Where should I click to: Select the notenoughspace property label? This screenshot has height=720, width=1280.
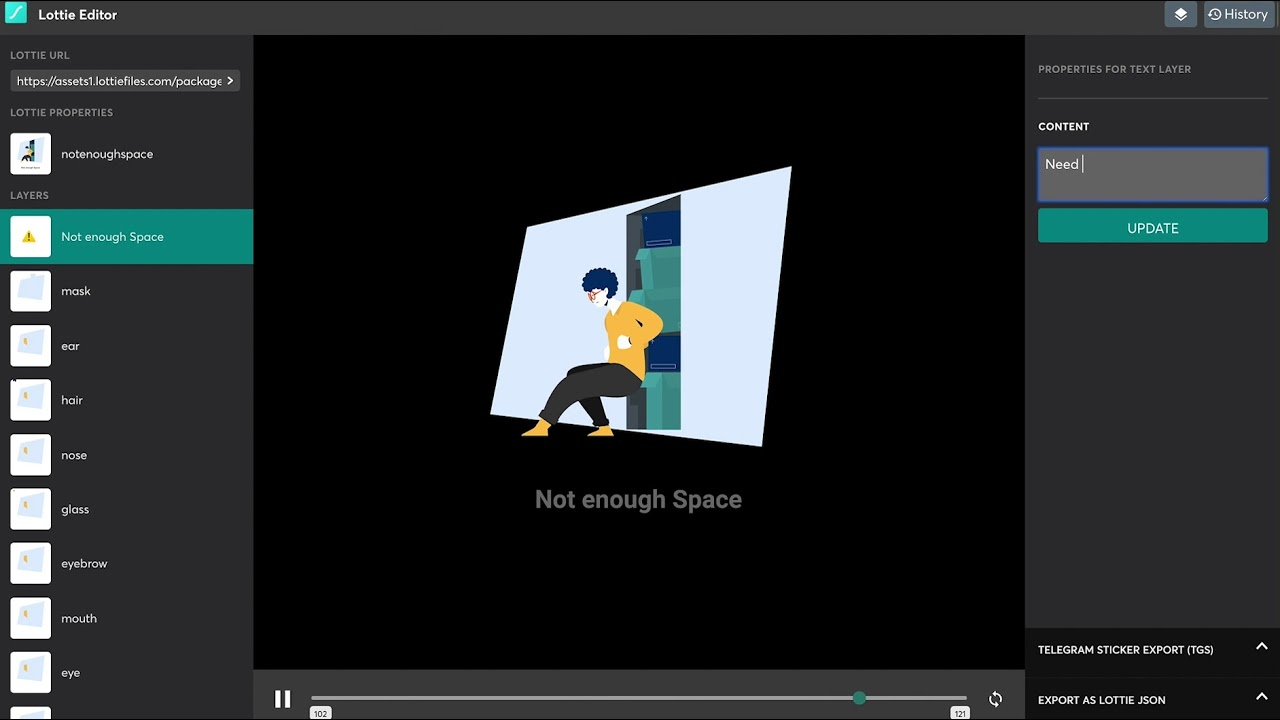[x=107, y=154]
